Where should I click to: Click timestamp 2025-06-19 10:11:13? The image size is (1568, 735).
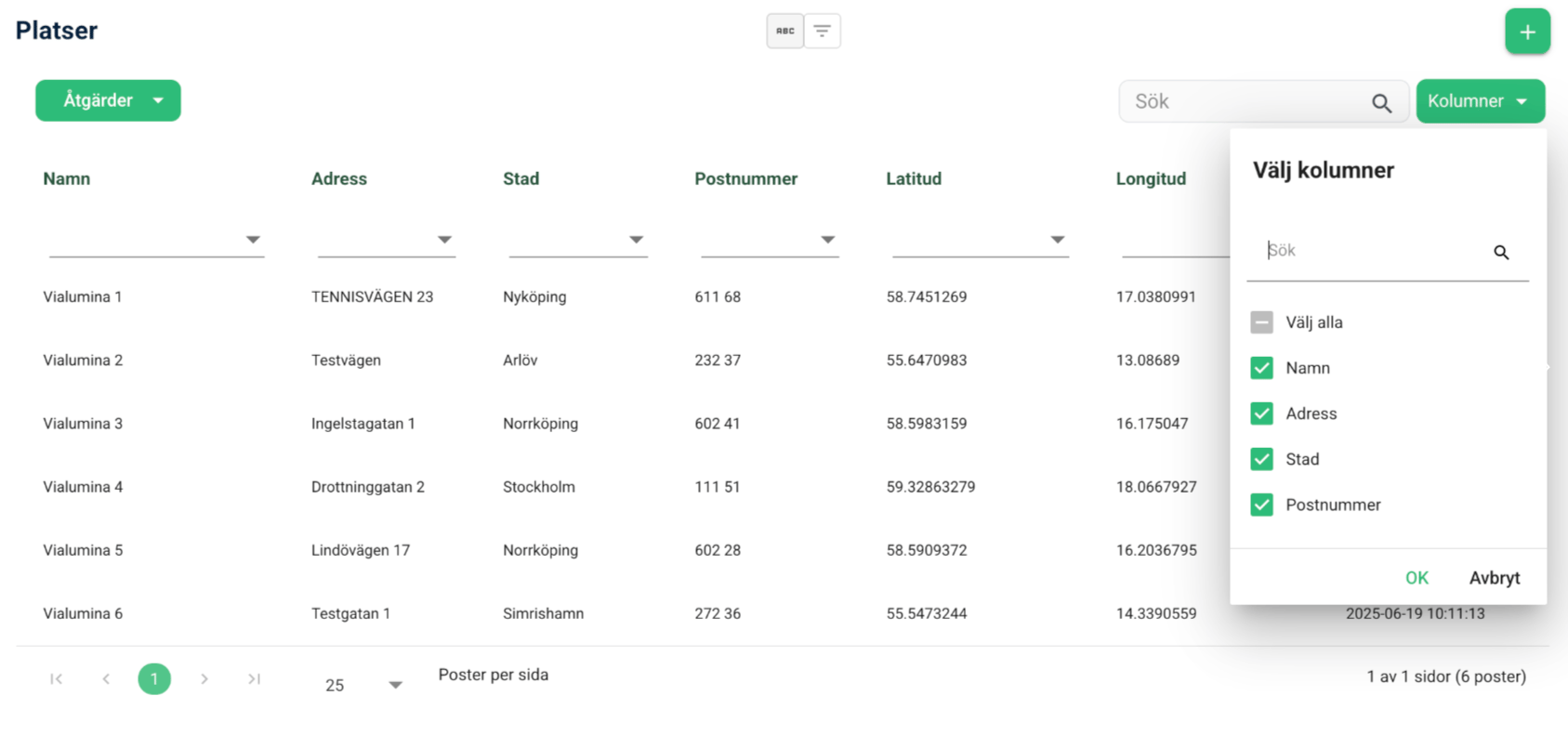click(x=1416, y=613)
